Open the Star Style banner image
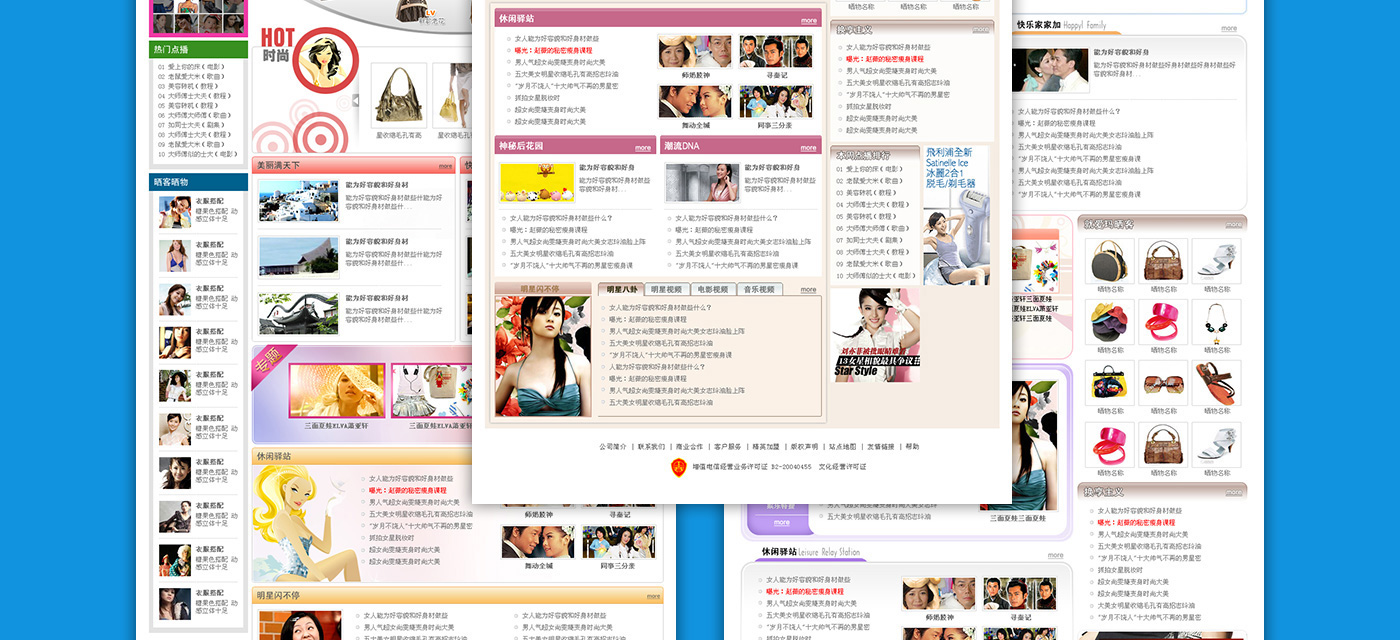 [876, 335]
